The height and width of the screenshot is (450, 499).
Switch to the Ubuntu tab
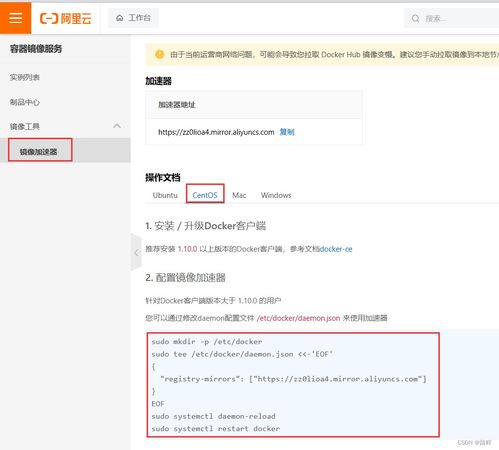(165, 195)
